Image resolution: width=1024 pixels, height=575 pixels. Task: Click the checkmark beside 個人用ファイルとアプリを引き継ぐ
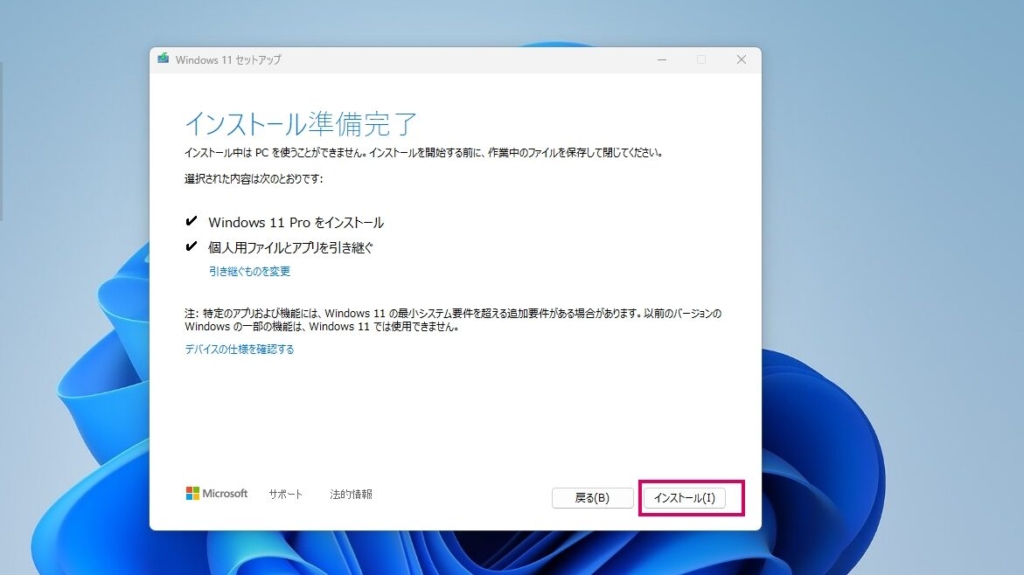tap(191, 246)
